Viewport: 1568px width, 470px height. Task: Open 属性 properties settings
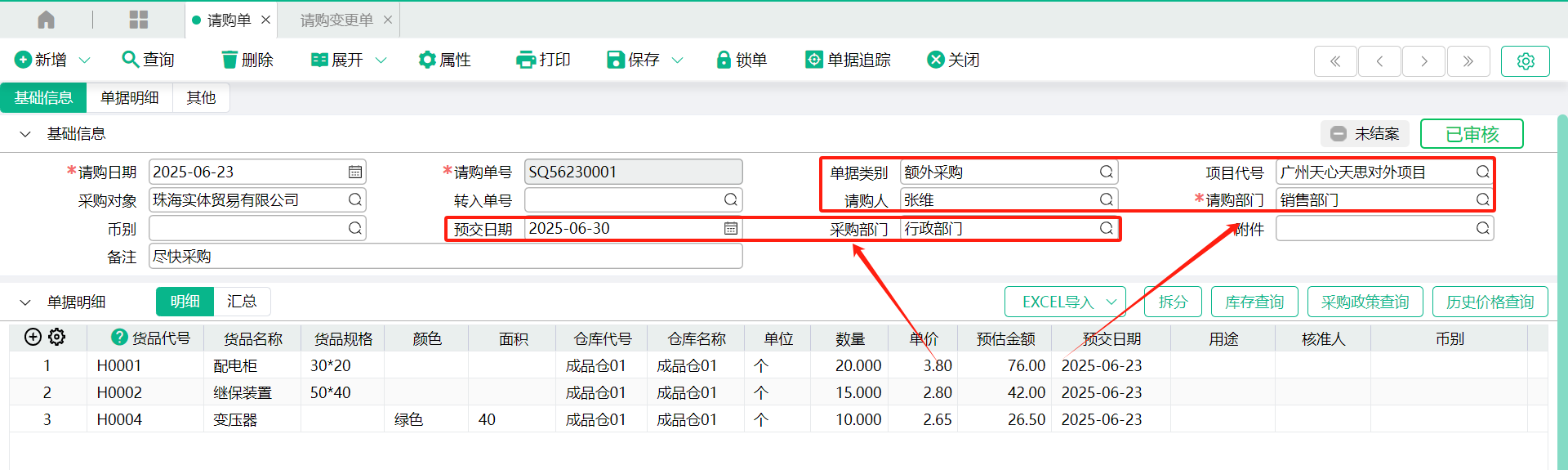coord(445,60)
